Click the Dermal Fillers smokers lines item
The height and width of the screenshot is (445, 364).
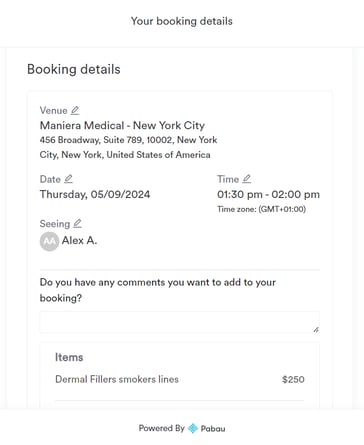pos(117,379)
